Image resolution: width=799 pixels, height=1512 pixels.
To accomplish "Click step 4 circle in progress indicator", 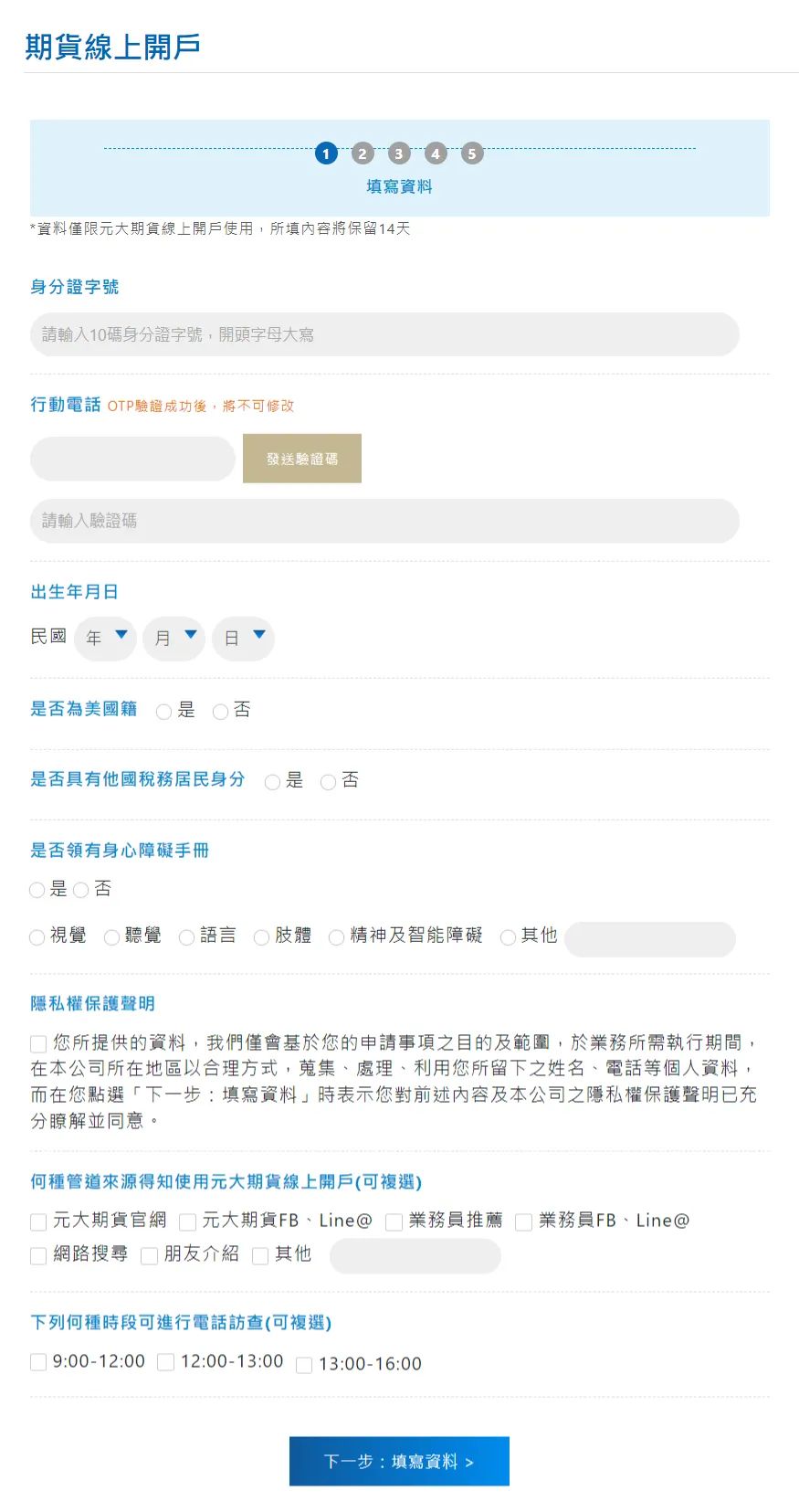I will pyautogui.click(x=436, y=153).
